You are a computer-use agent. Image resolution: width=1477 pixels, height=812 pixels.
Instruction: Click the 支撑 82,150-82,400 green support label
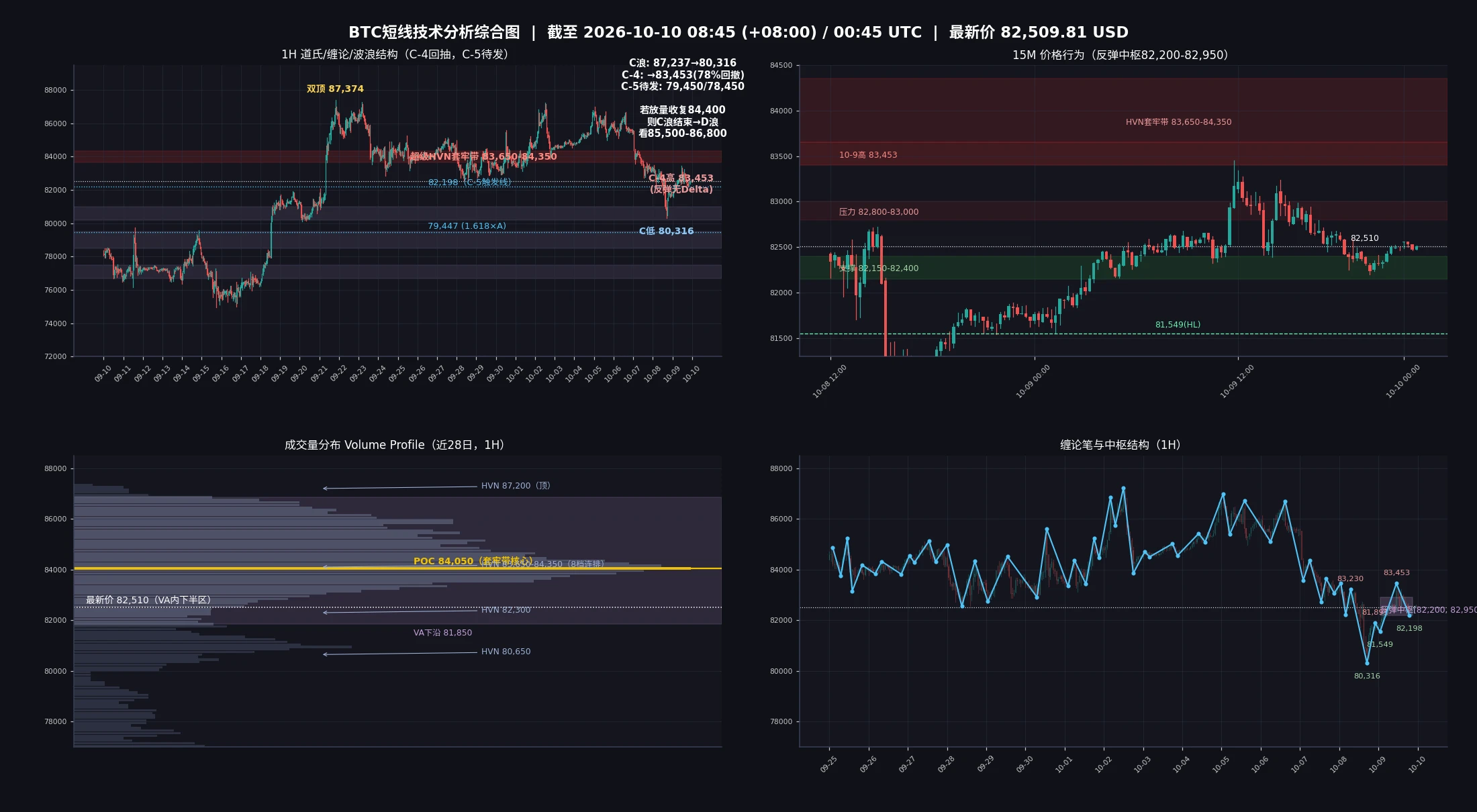[878, 268]
